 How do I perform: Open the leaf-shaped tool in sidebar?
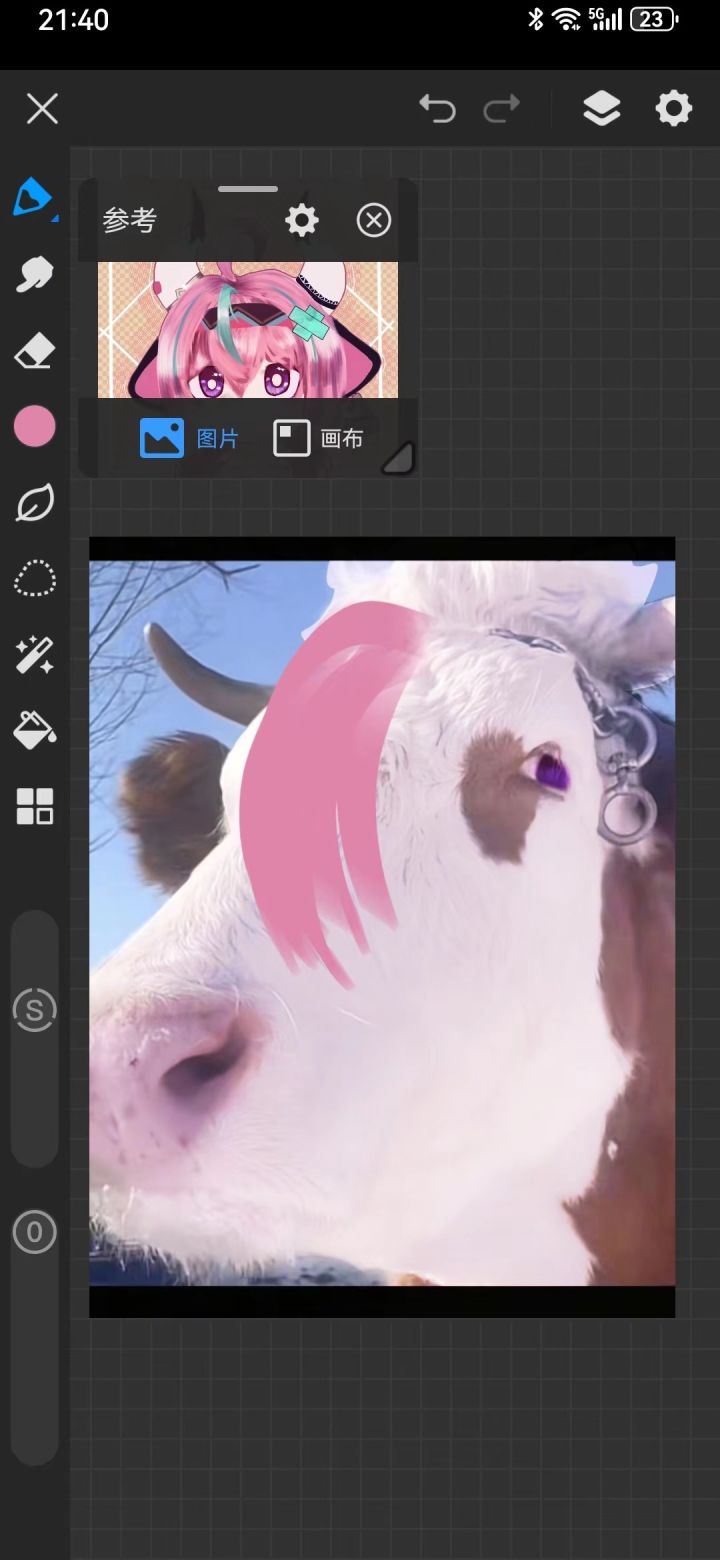coord(34,503)
